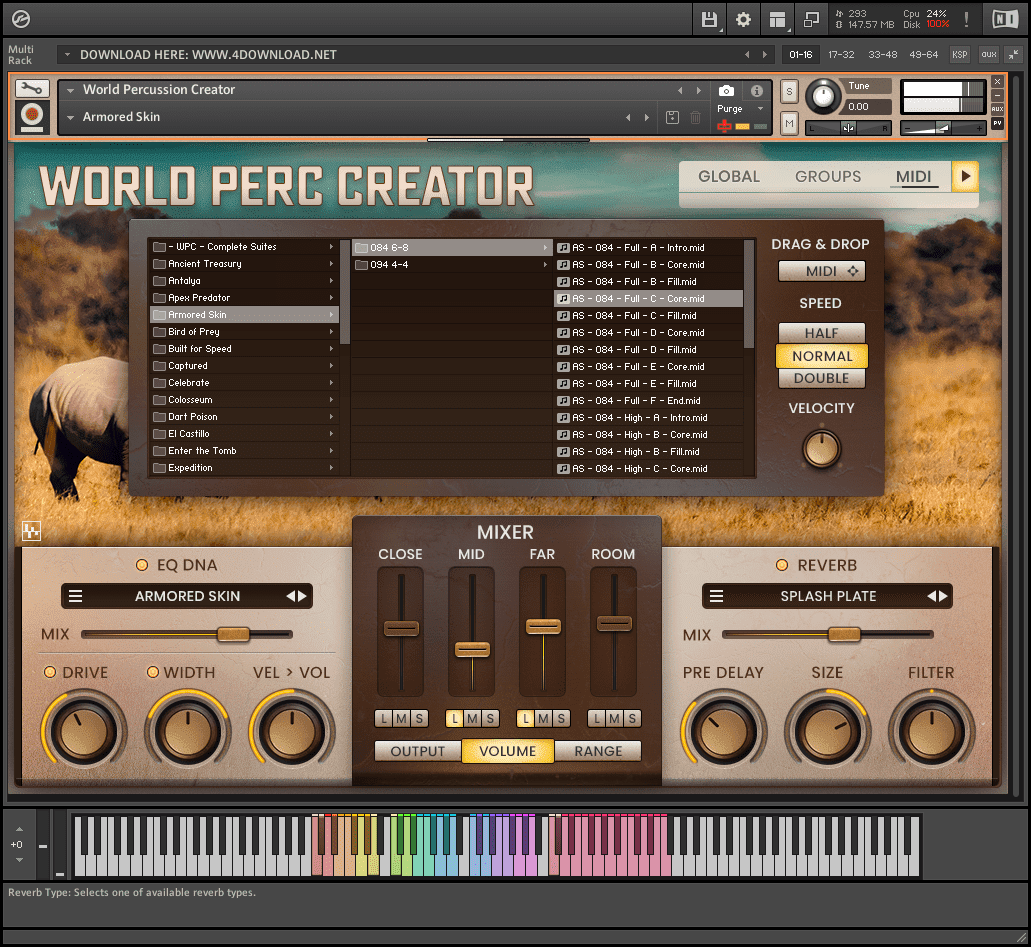Select AS - 084 - Full - A - Intro.mid
Screen dimensions: 1031x947
click(x=648, y=247)
